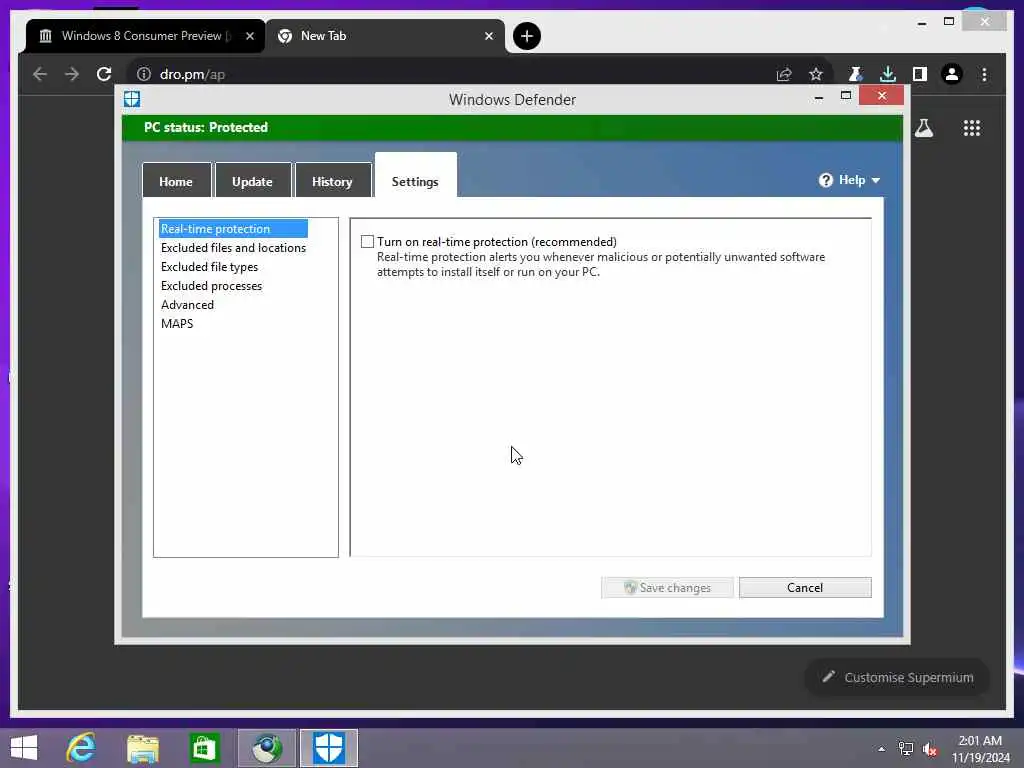The width and height of the screenshot is (1024, 768).
Task: Click the browser forward arrow
Action: click(72, 74)
